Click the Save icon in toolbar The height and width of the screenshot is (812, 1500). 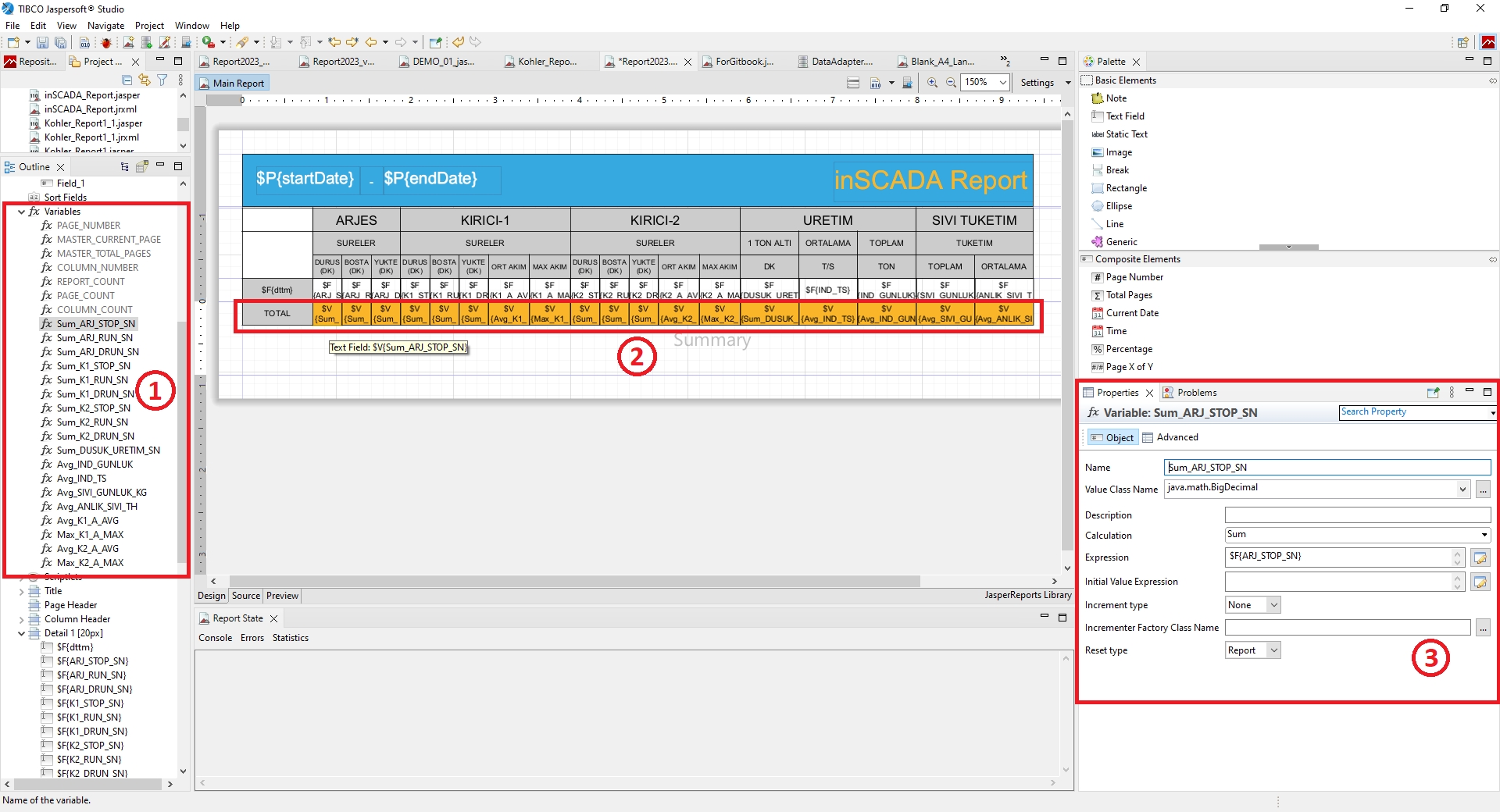[42, 42]
